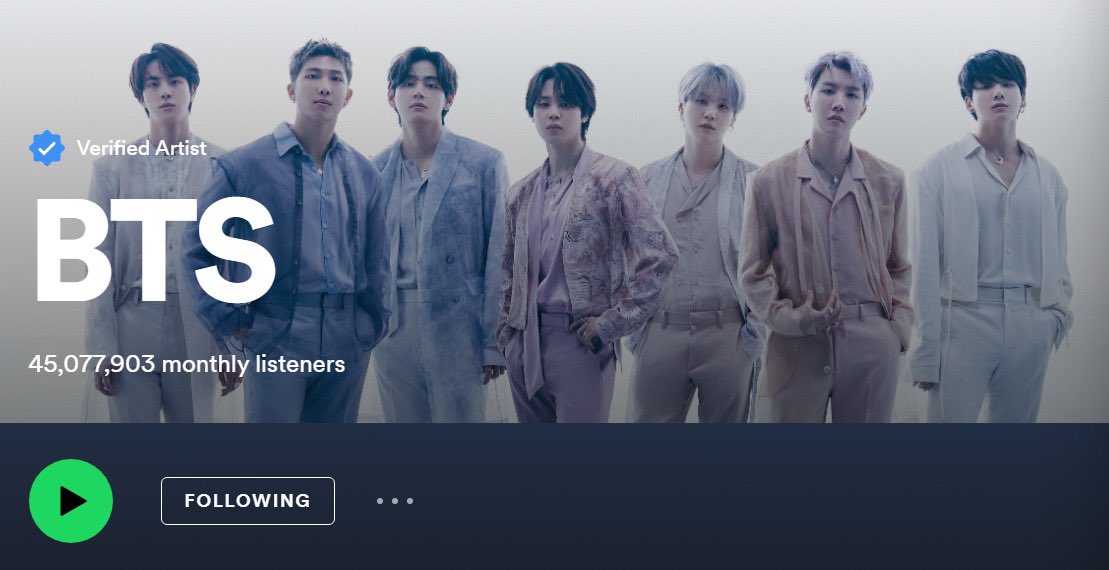Click the letter S in the BTS heading
Viewport: 1109px width, 570px height.
[x=235, y=250]
